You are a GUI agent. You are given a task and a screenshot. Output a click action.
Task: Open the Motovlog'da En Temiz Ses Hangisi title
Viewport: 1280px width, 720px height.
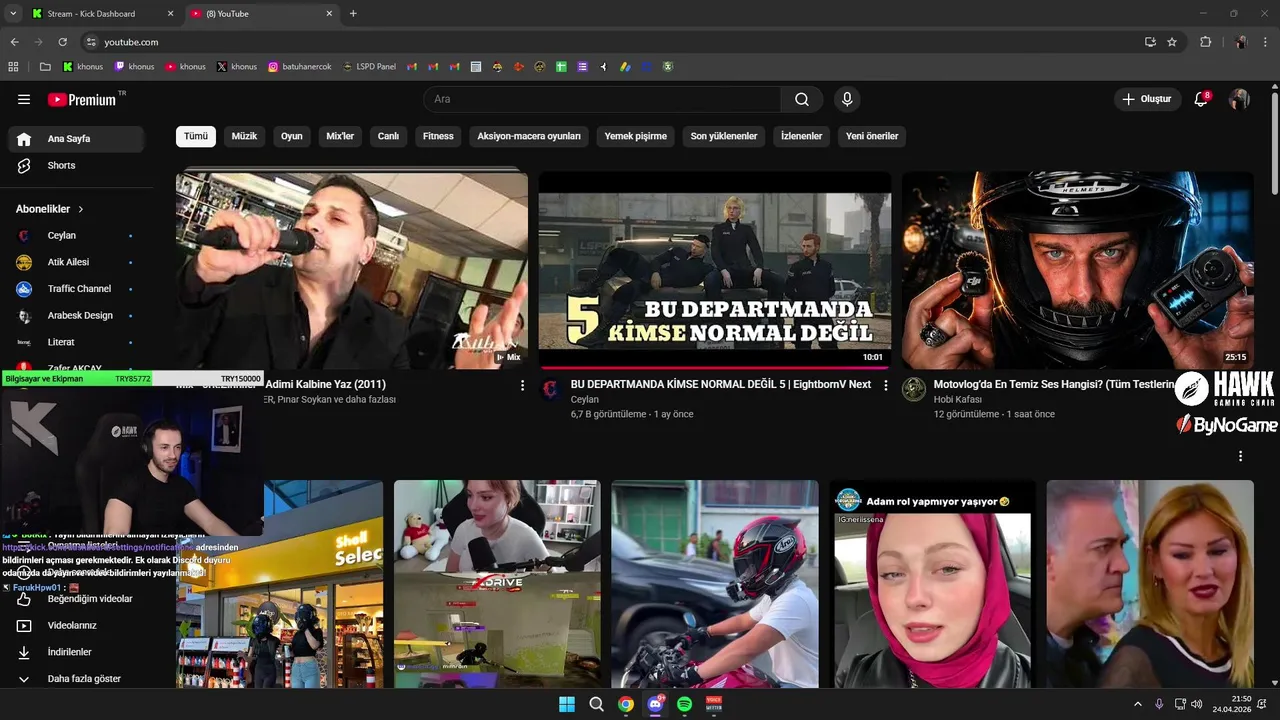pyautogui.click(x=1053, y=384)
